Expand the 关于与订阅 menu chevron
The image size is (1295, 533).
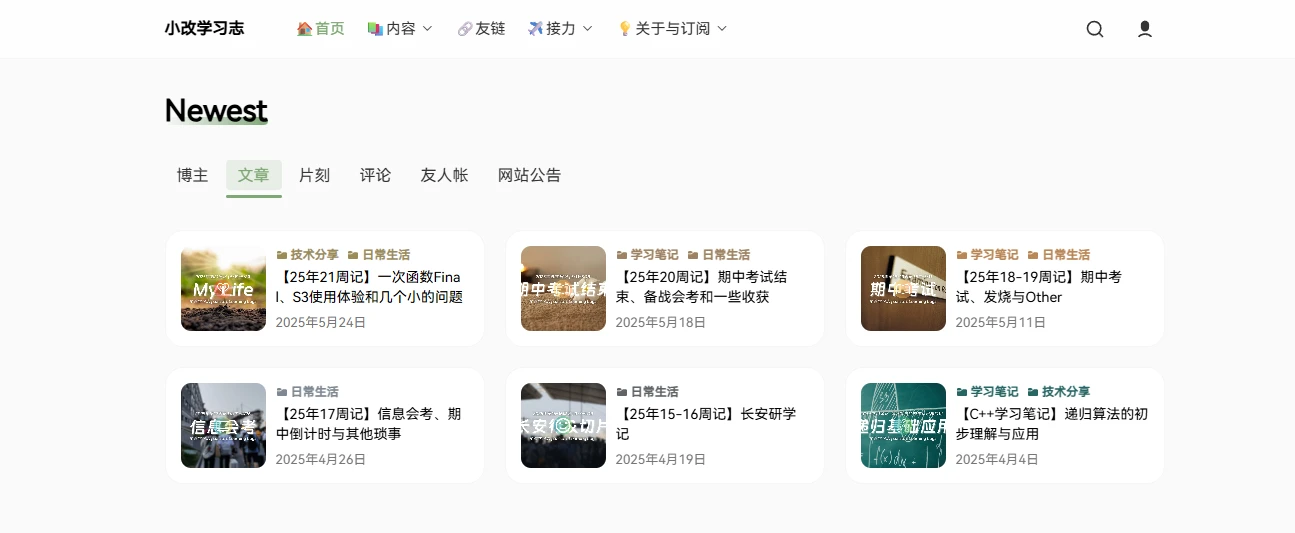tap(722, 29)
